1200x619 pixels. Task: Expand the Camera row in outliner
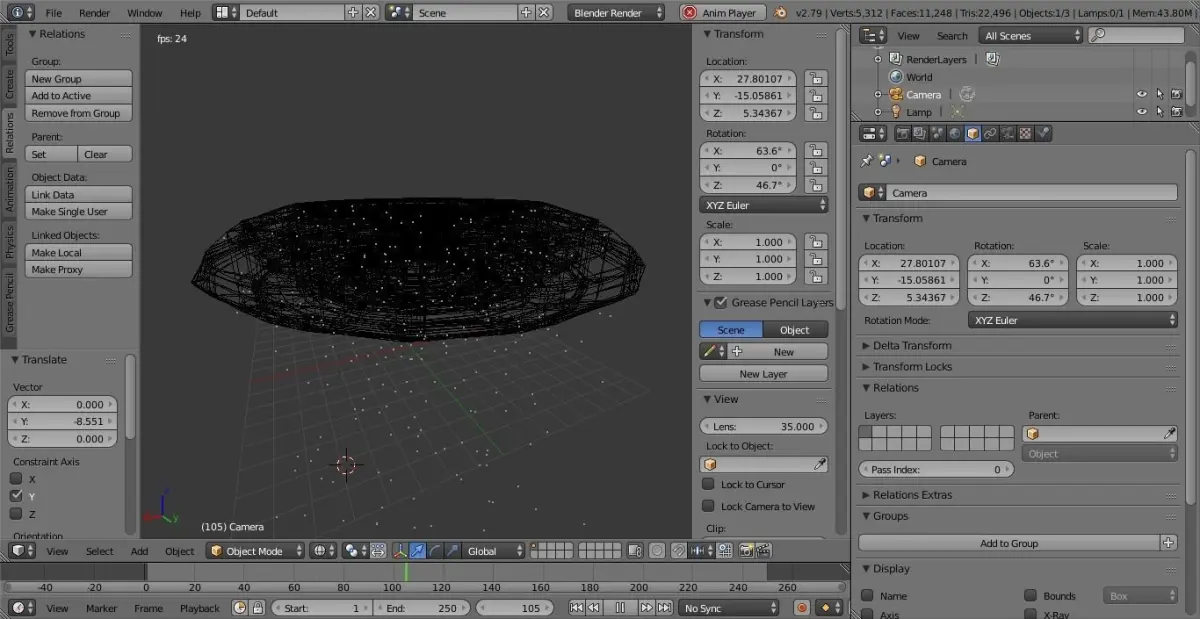point(878,95)
